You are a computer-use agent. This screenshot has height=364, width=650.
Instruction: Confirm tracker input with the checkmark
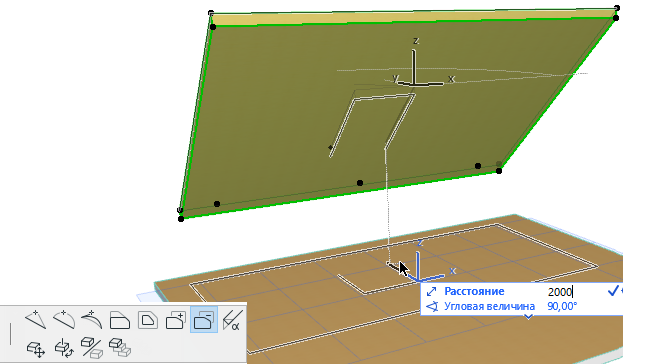(x=614, y=291)
